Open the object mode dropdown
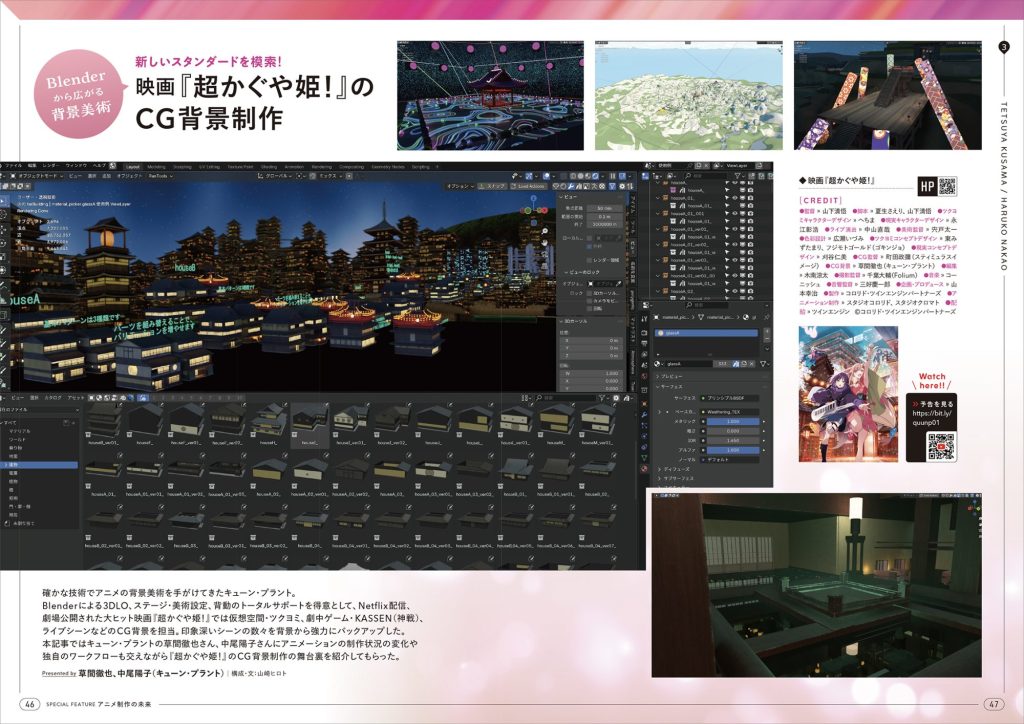Viewport: 1024px width, 724px height. tap(39, 176)
